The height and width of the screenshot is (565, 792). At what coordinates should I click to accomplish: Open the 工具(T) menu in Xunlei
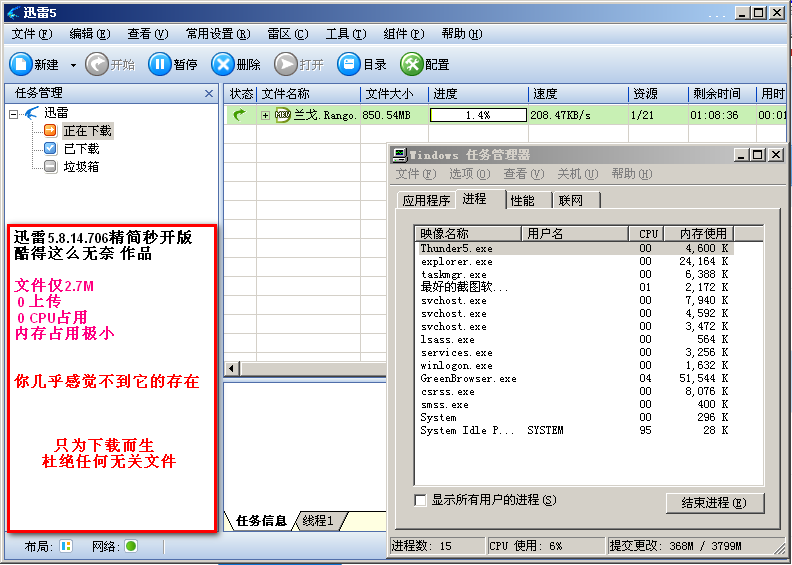point(346,34)
